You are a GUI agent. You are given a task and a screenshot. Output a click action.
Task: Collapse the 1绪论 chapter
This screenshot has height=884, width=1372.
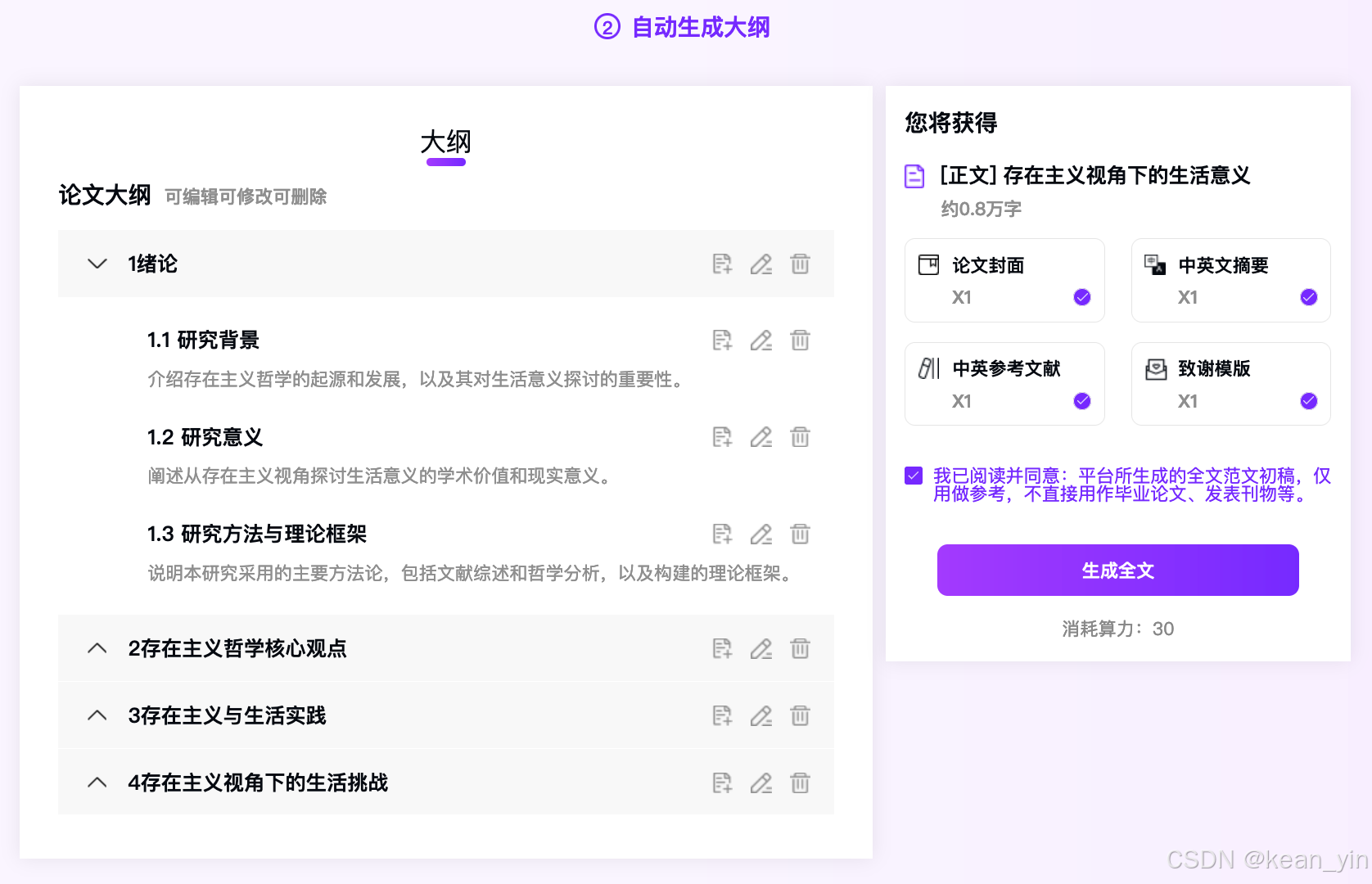97,264
